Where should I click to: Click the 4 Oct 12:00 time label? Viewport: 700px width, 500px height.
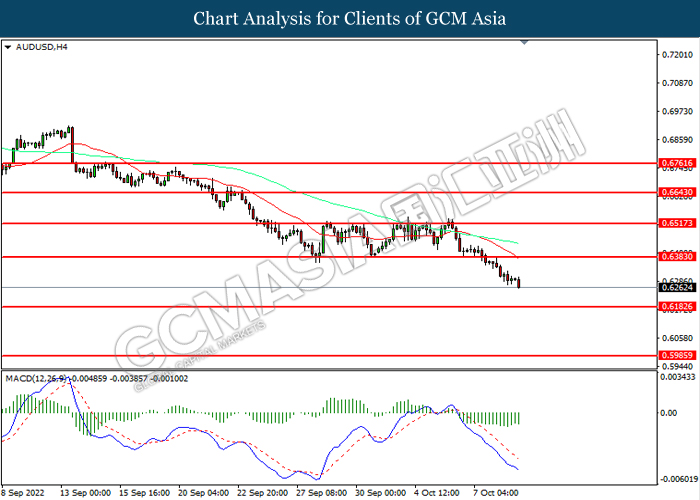click(x=437, y=493)
